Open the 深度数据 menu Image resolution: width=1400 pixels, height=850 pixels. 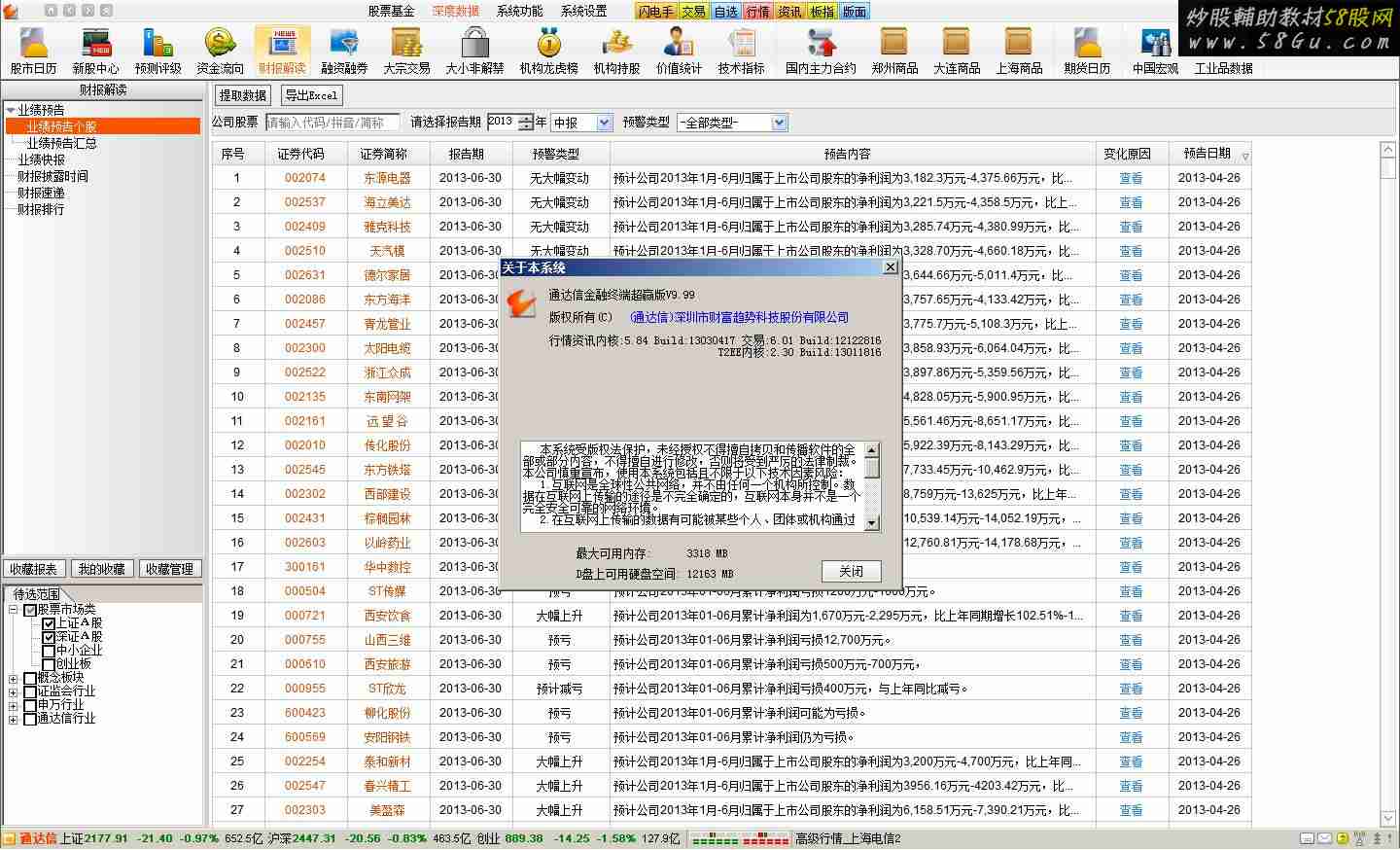[456, 12]
